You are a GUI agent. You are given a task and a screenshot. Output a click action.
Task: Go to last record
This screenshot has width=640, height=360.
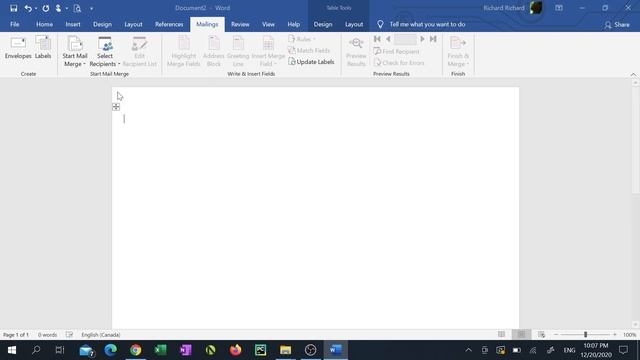[433, 39]
